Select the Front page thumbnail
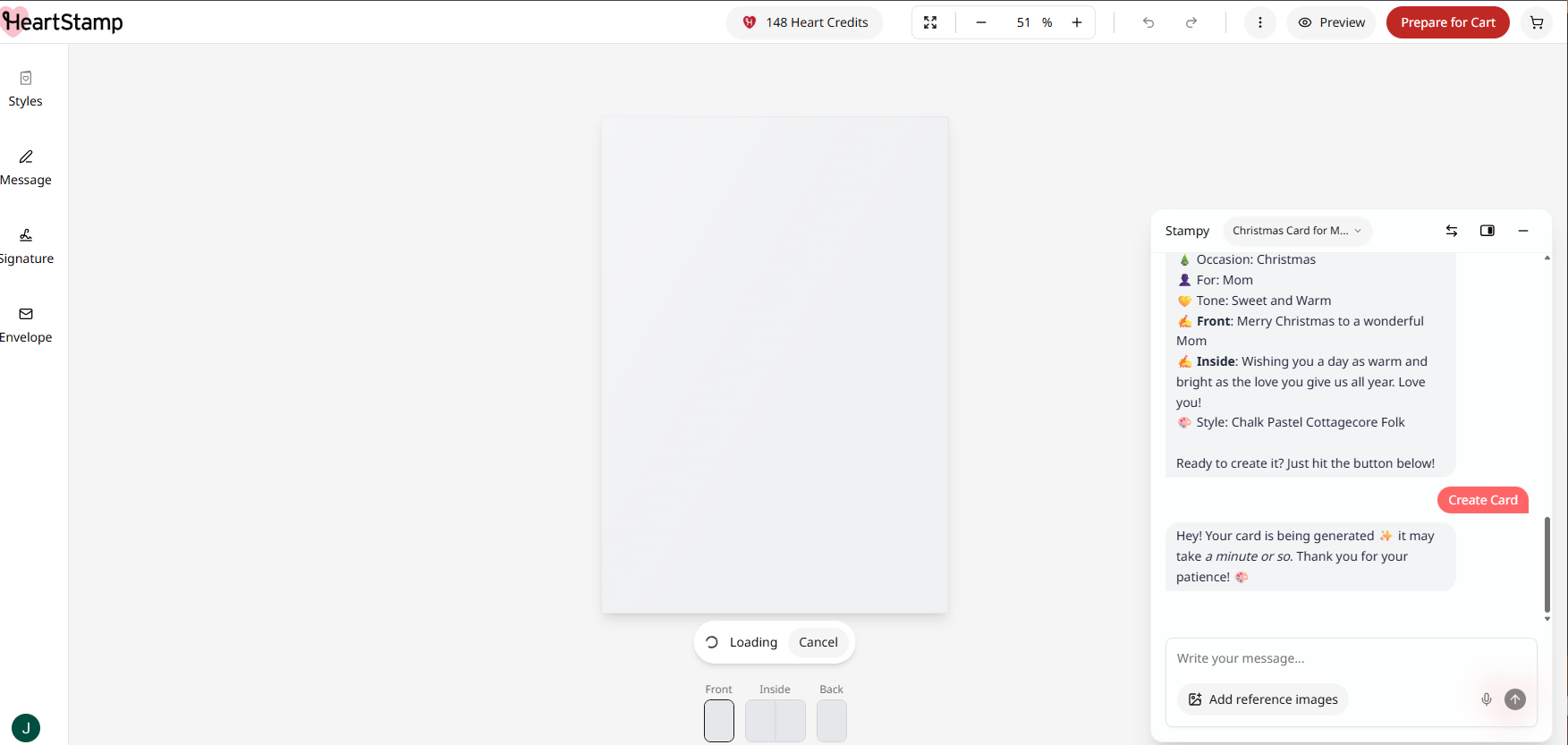The image size is (1568, 745). 719,721
